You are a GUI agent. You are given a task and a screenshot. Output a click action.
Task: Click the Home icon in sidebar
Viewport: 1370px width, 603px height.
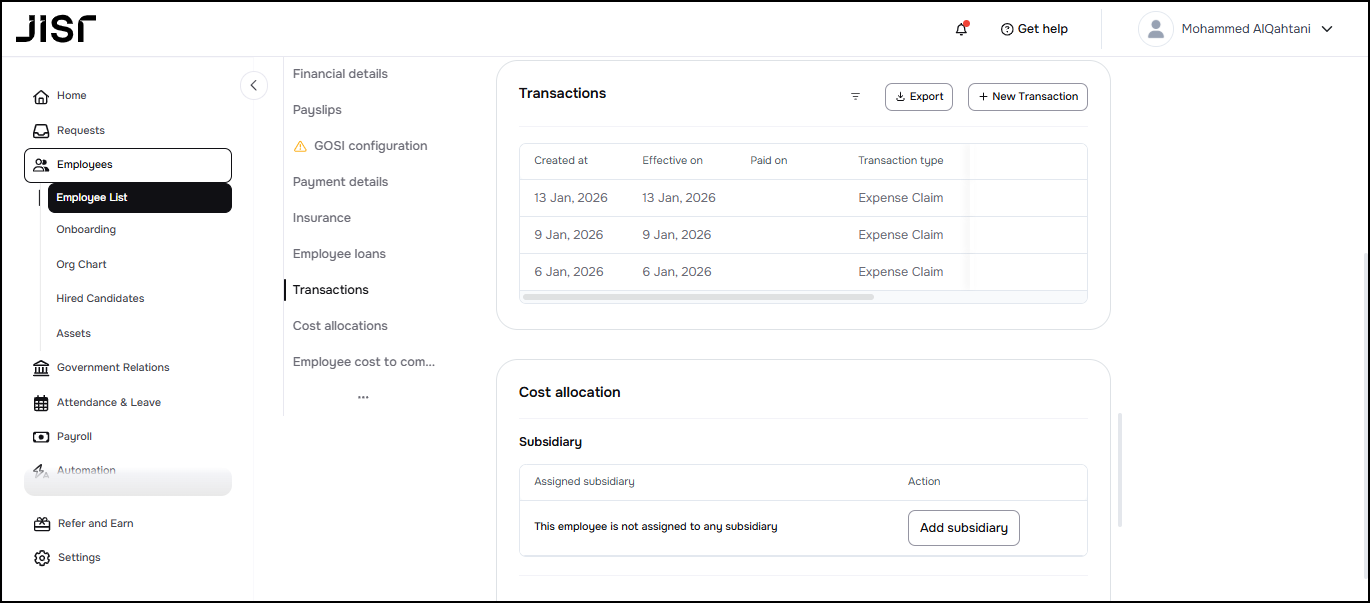41,96
